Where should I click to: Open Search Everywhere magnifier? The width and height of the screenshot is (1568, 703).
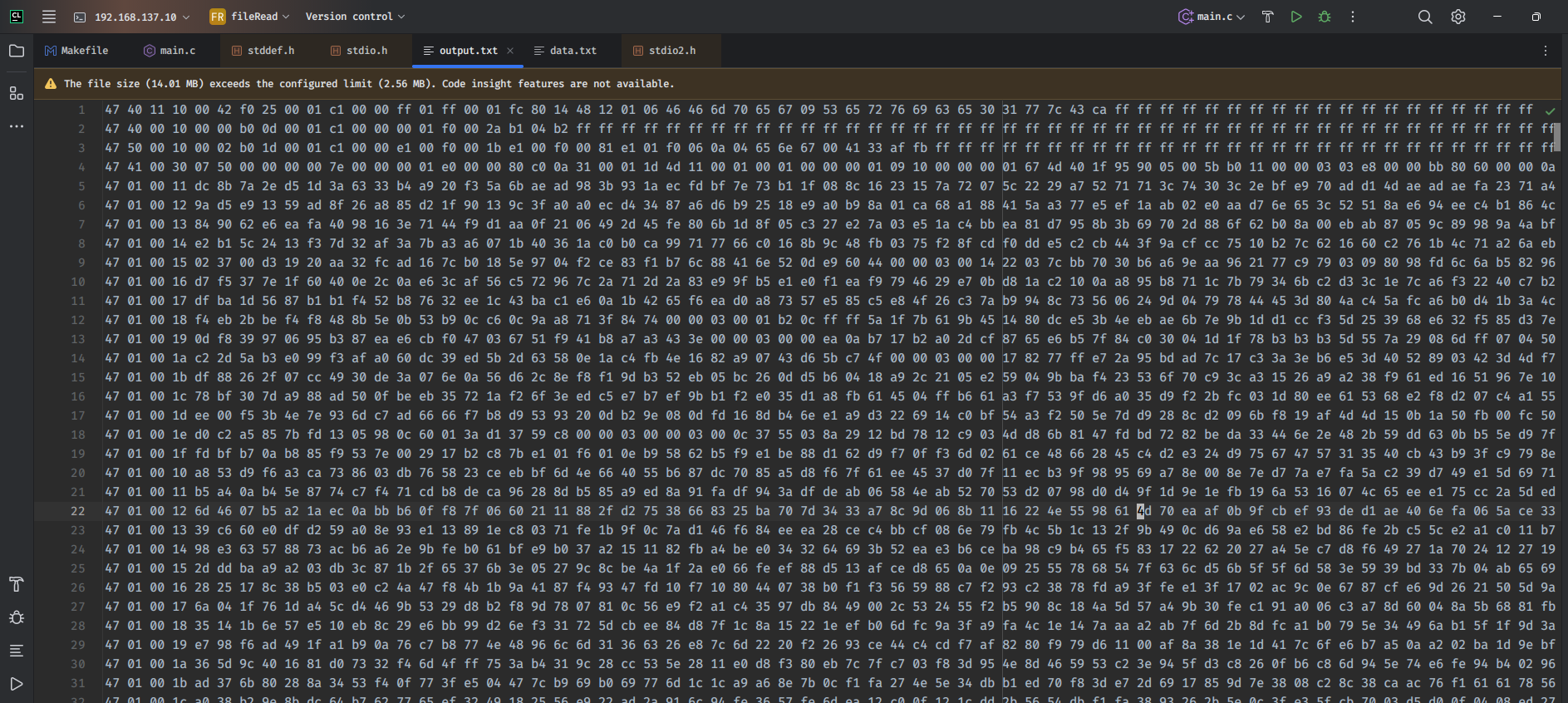[1425, 17]
